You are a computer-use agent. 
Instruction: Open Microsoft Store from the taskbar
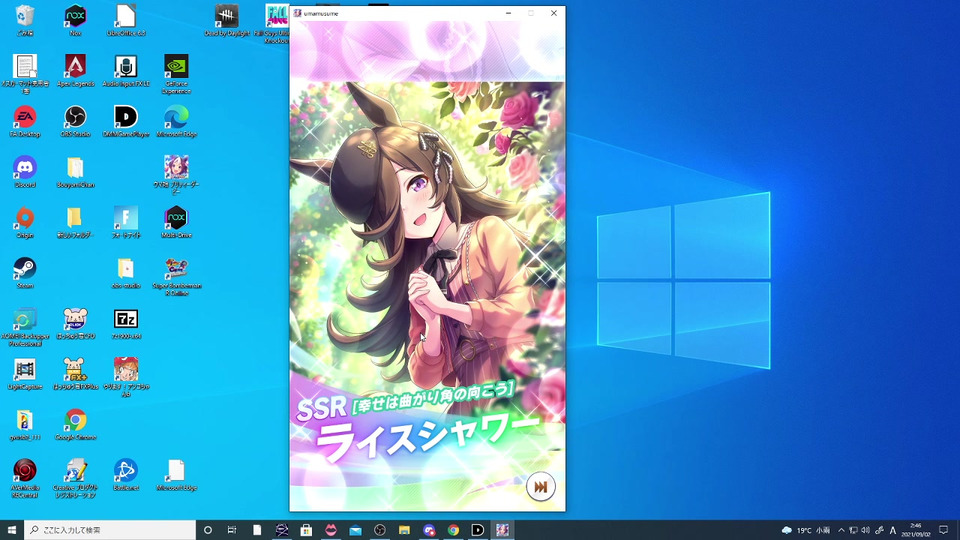click(x=306, y=530)
